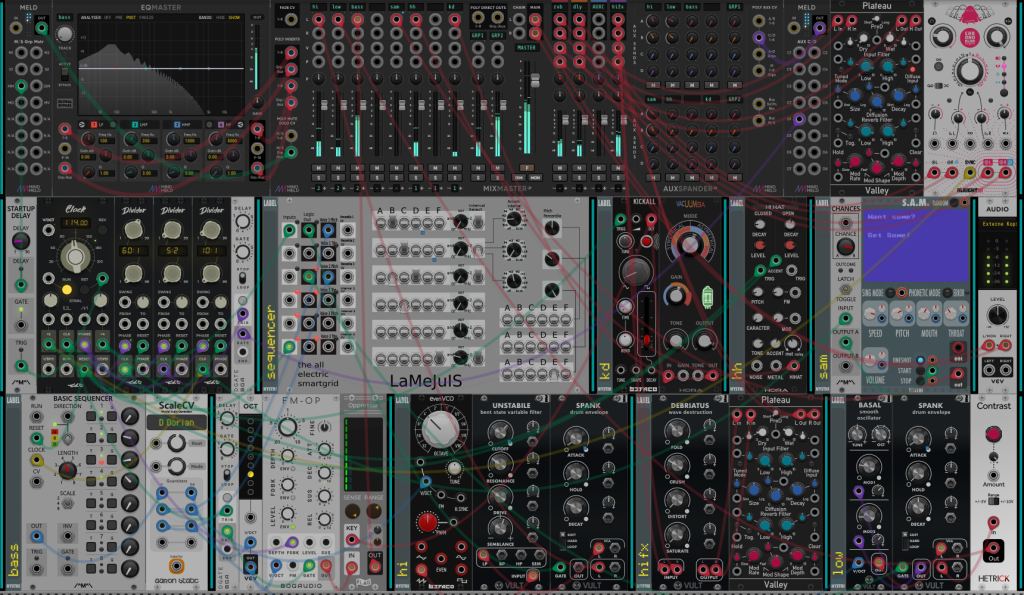The height and width of the screenshot is (595, 1024).
Task: Open the hifx aux label on MixMaster
Action: (618, 7)
